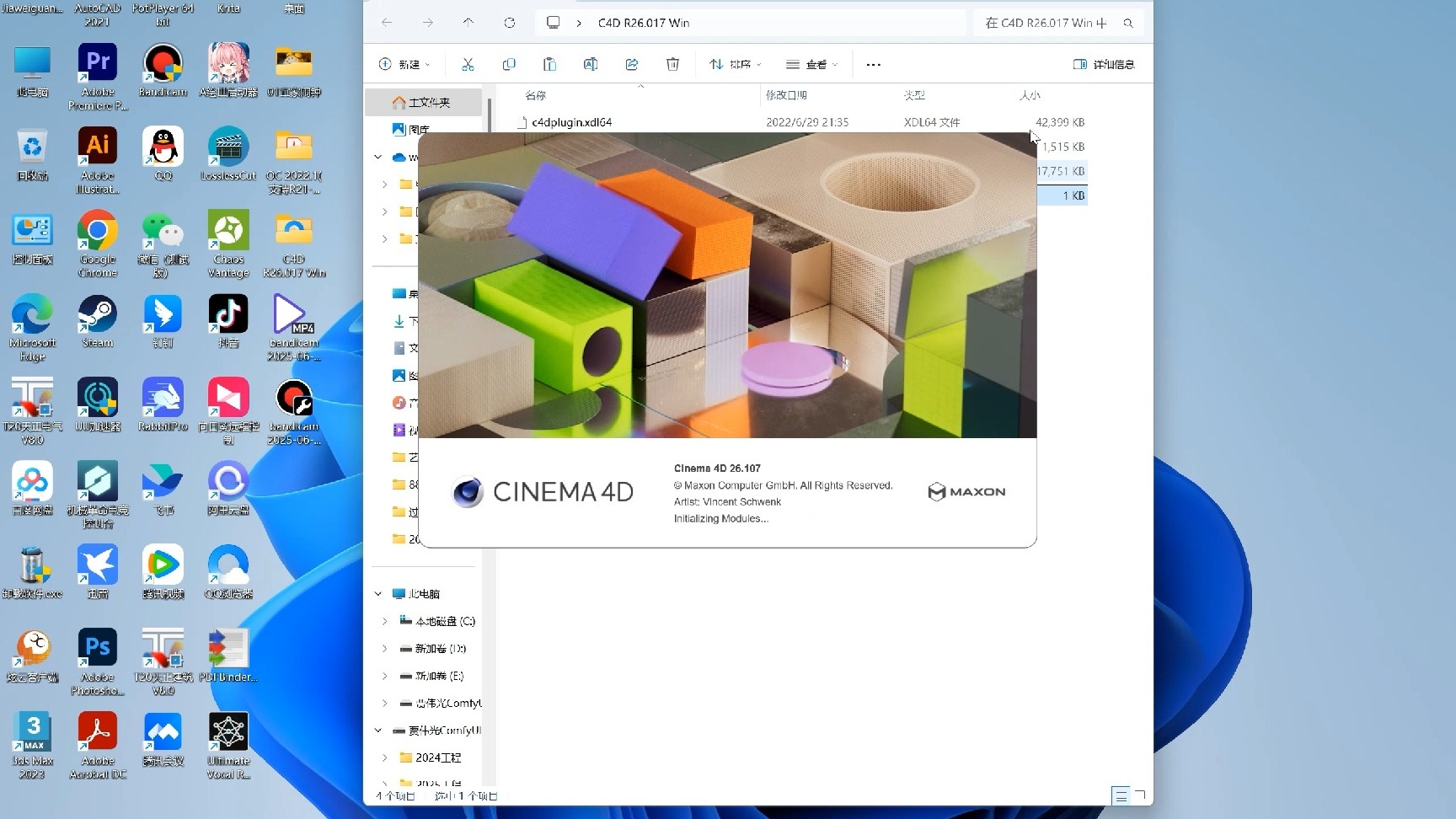Delete the selection using the trash icon
The width and height of the screenshot is (1456, 819).
point(672,64)
